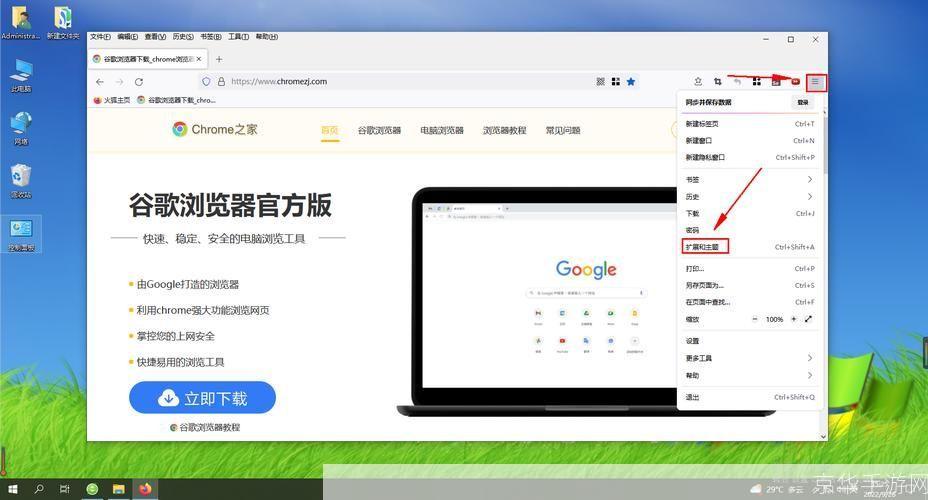This screenshot has width=928, height=500.
Task: Open Task View on the taskbar
Action: tap(65, 489)
